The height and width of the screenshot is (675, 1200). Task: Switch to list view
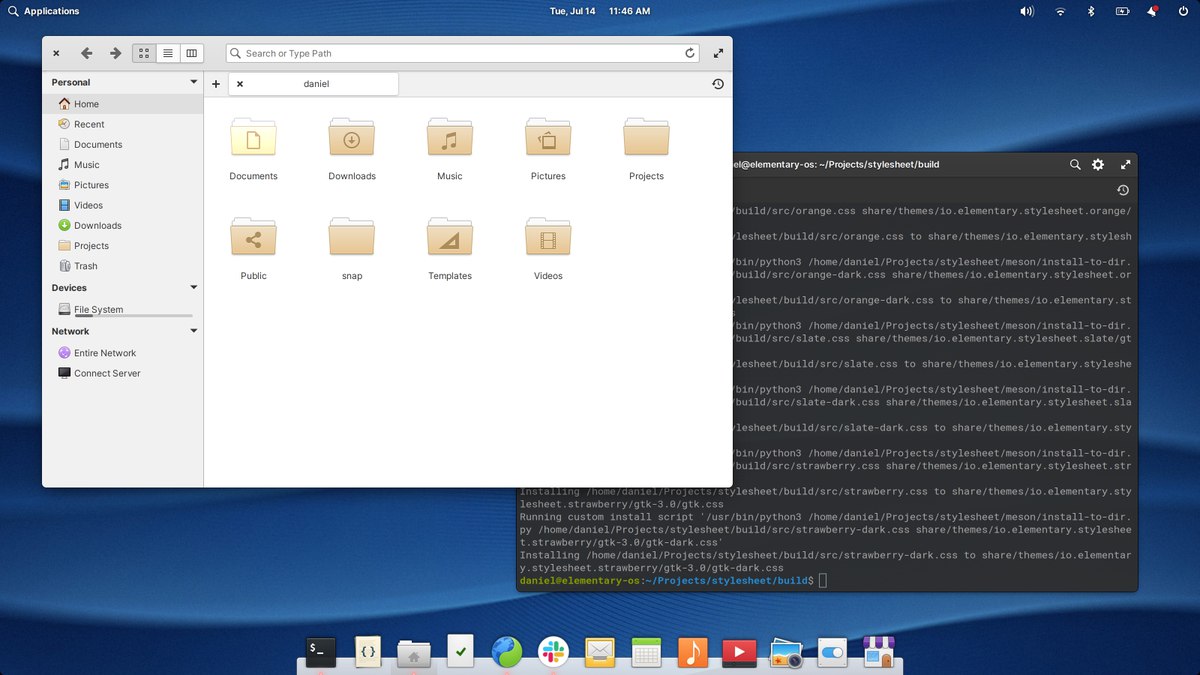(x=168, y=53)
